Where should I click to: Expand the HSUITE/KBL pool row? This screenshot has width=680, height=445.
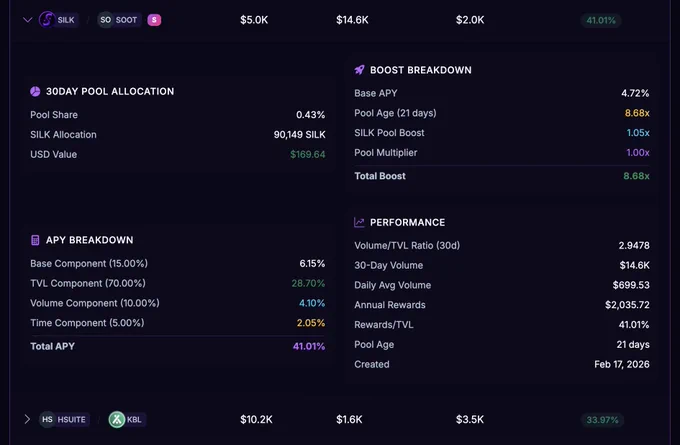27,419
